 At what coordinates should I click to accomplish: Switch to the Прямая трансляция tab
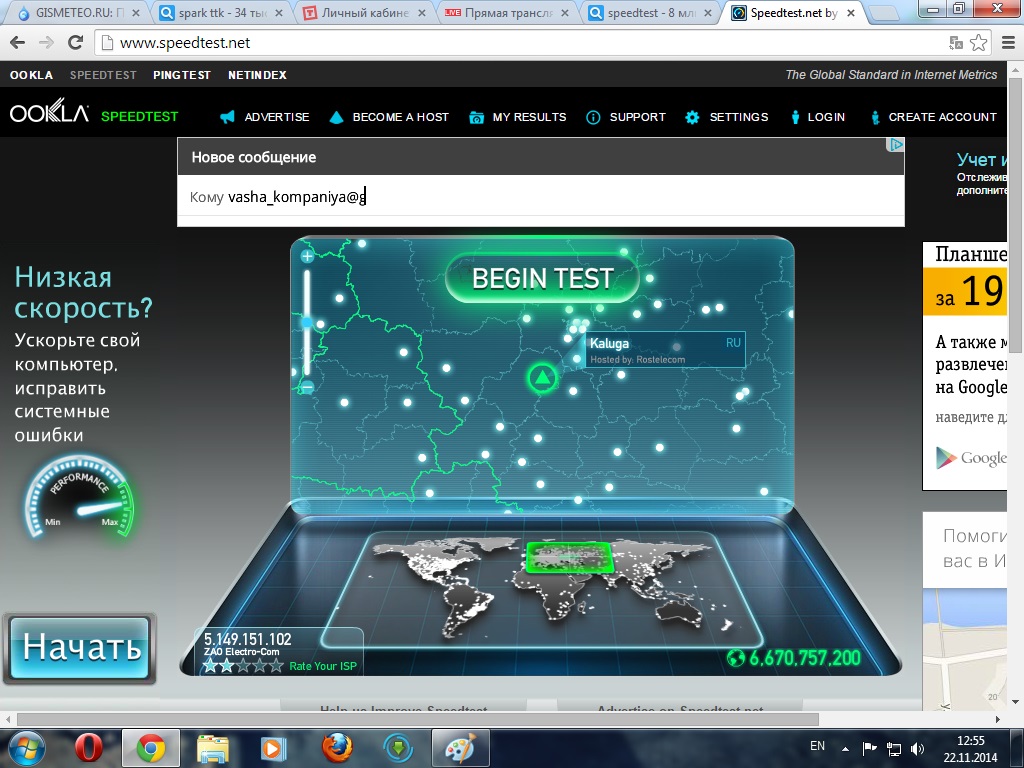[507, 12]
